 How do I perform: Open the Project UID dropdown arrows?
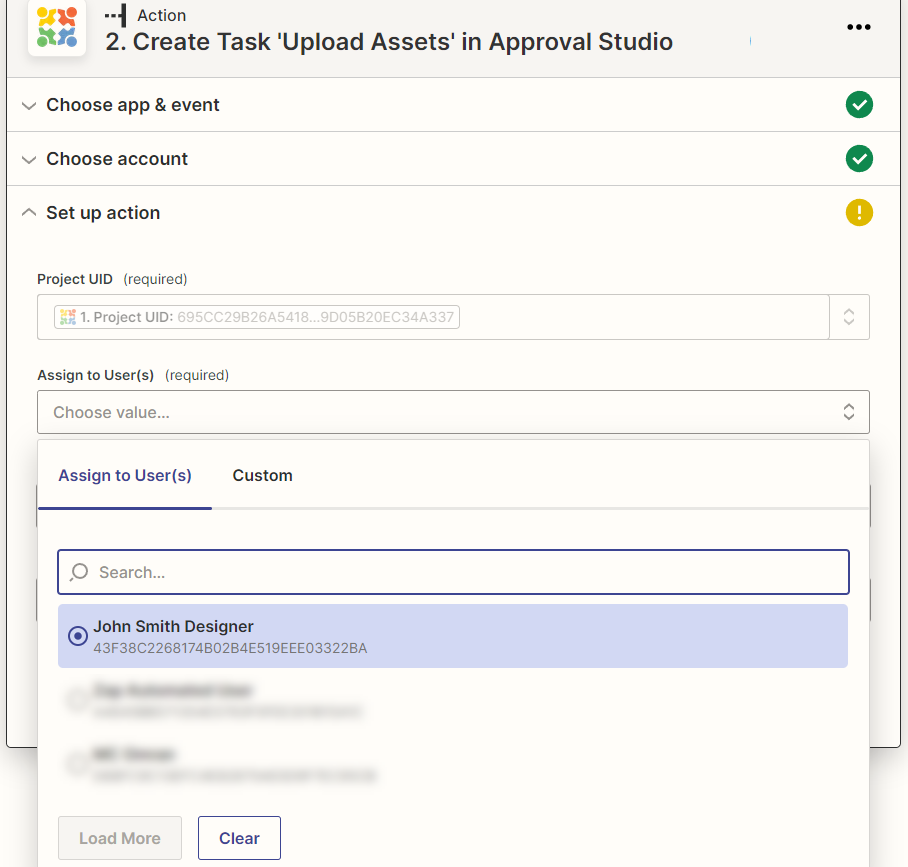click(x=848, y=317)
